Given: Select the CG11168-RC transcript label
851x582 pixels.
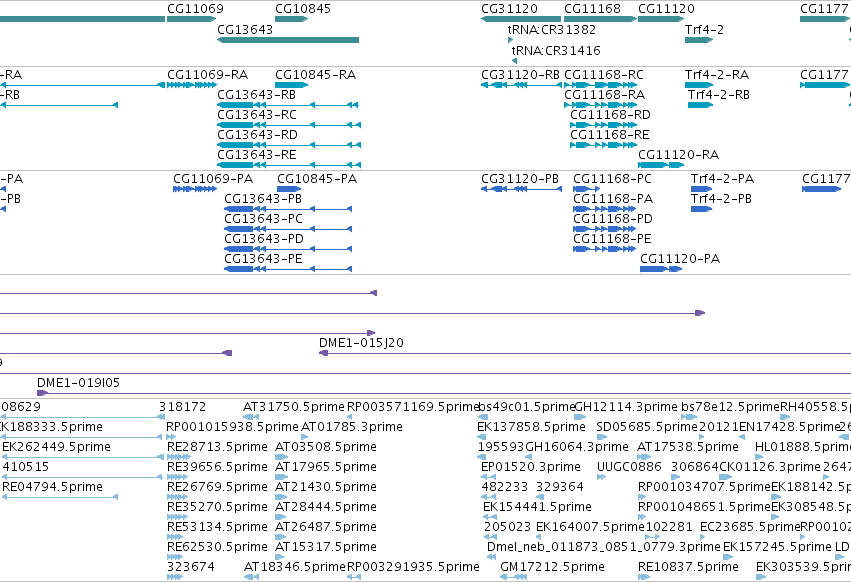Looking at the screenshot, I should pyautogui.click(x=604, y=74).
